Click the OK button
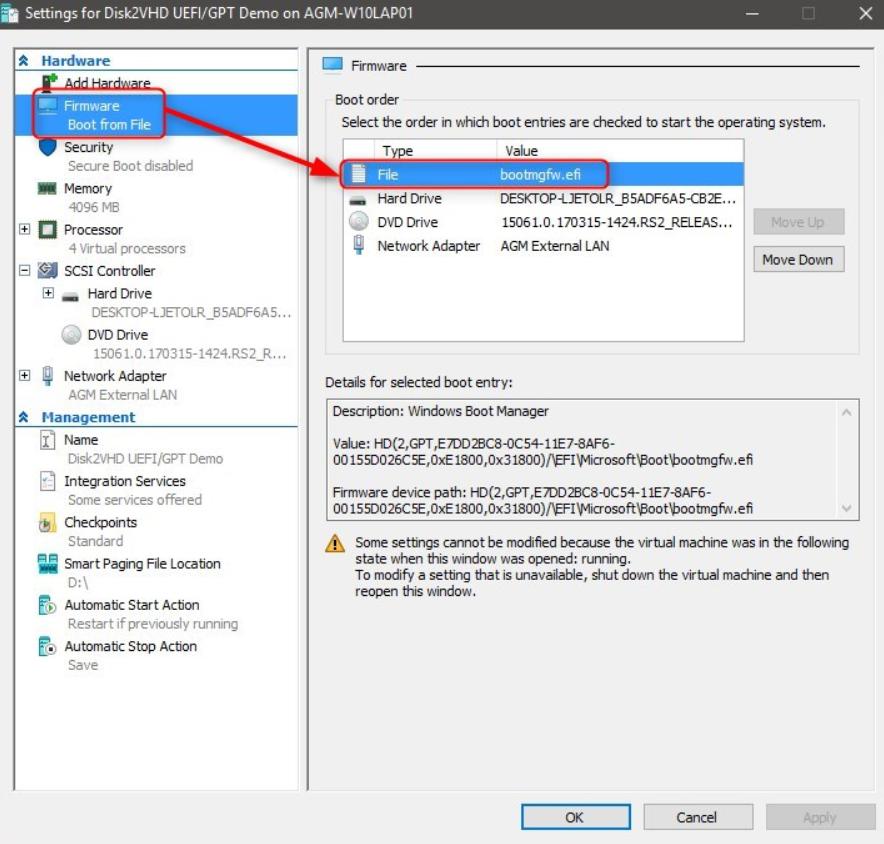 pyautogui.click(x=575, y=817)
